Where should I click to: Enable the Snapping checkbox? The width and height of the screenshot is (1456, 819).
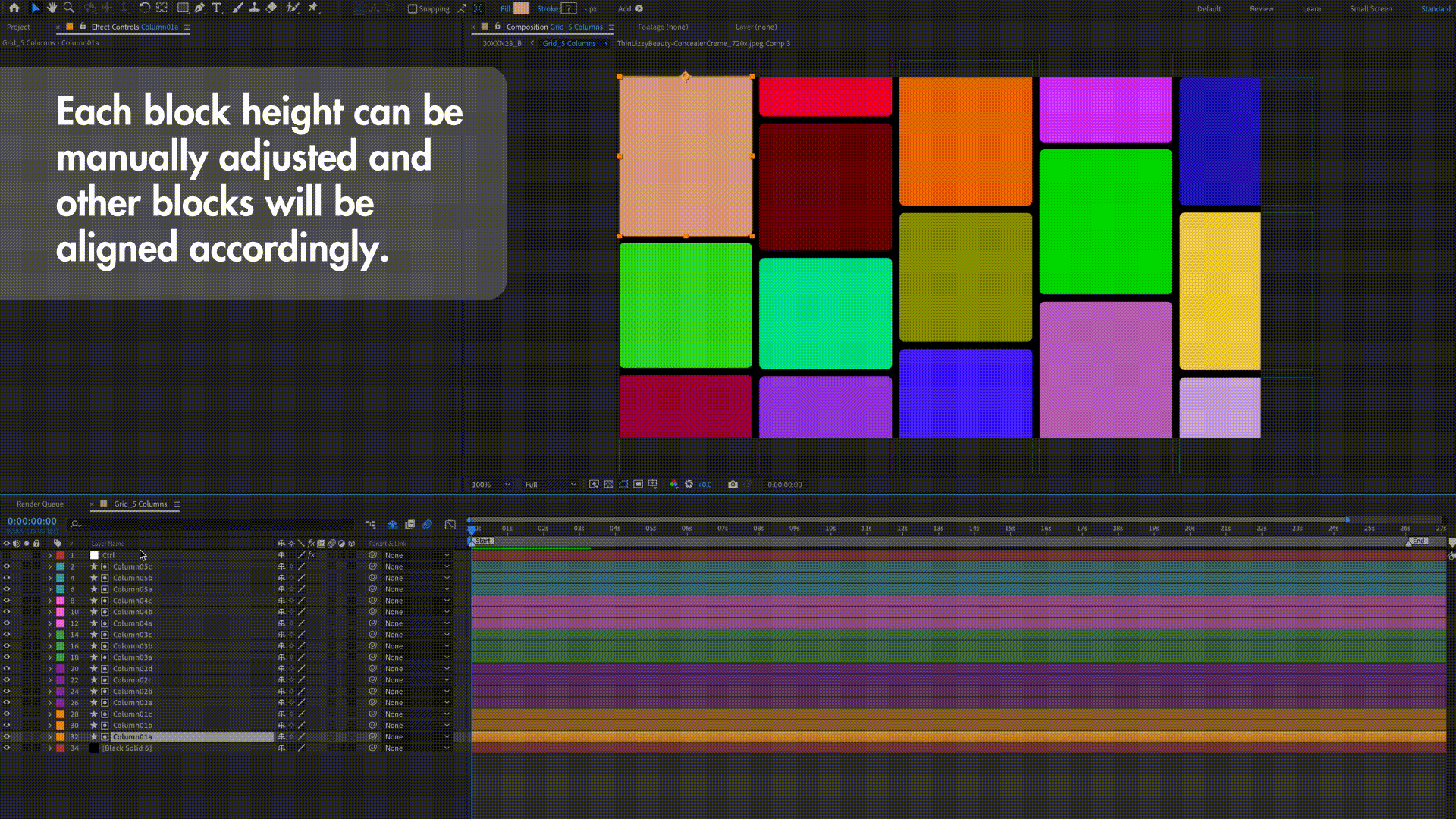413,9
